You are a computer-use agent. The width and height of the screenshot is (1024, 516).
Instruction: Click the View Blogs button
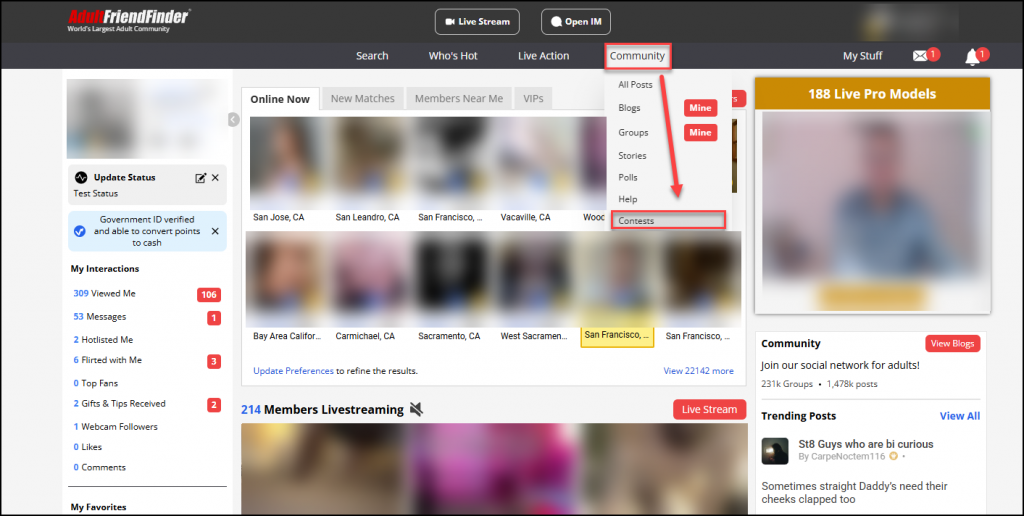coord(952,344)
